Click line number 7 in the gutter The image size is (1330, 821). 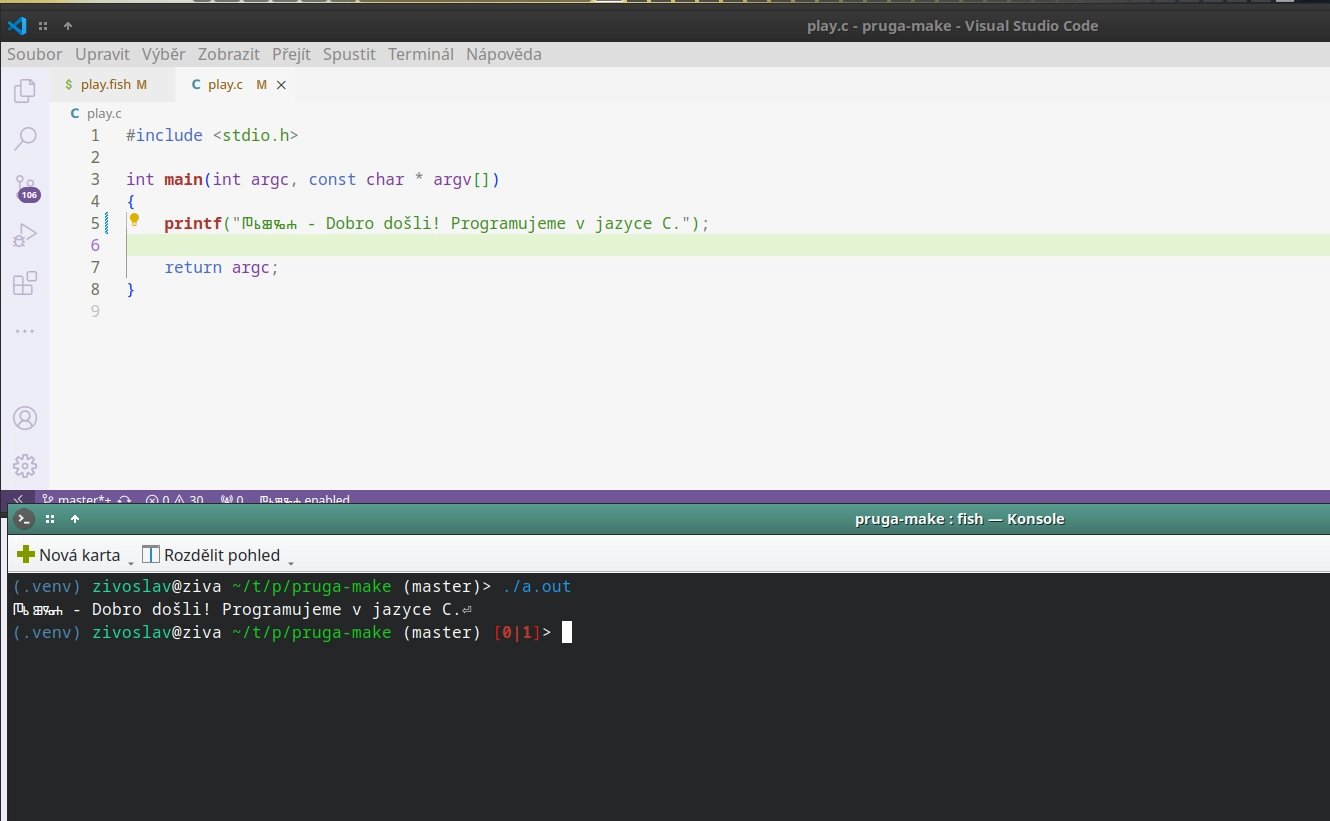point(95,267)
